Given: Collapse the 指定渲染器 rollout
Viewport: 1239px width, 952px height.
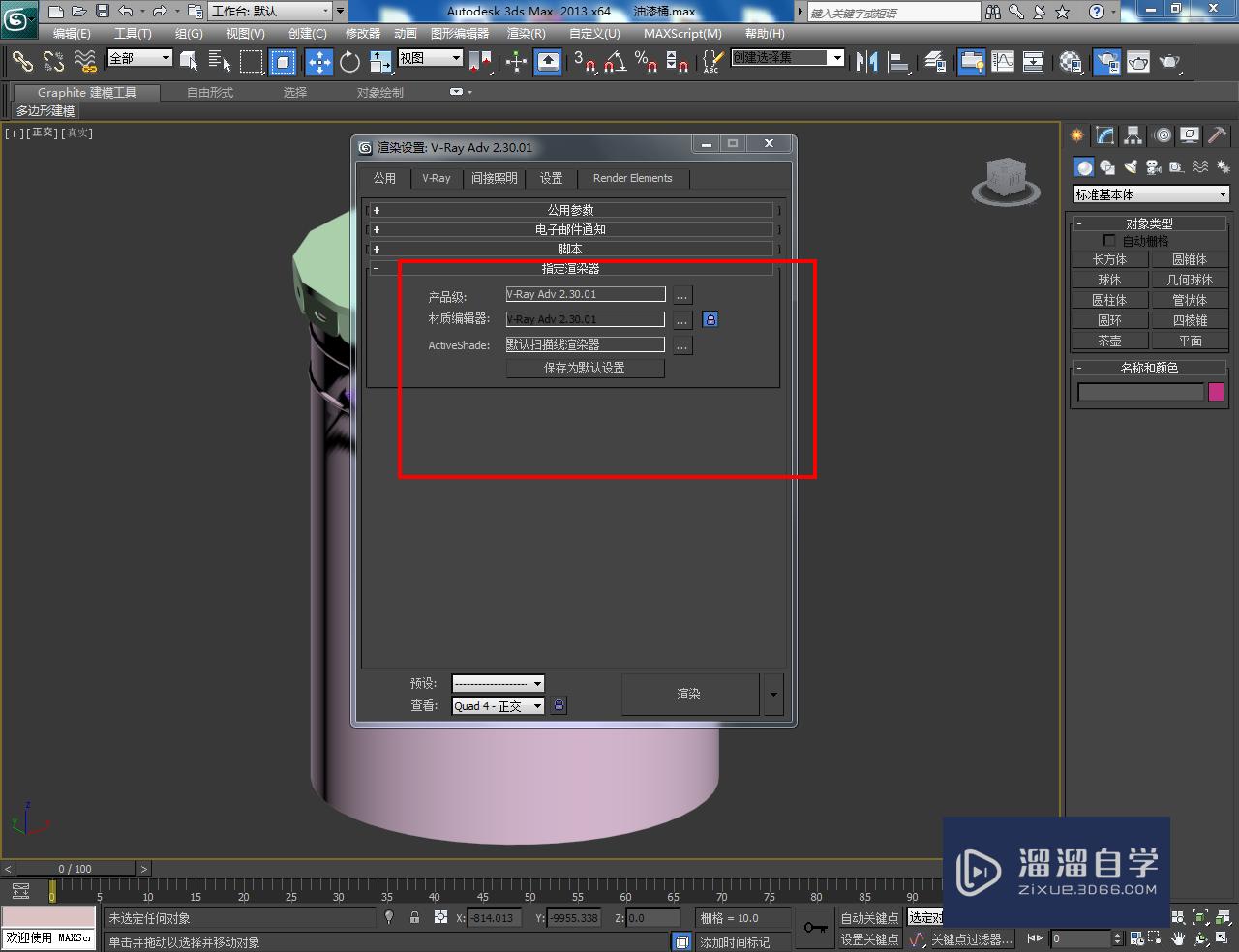Looking at the screenshot, I should pyautogui.click(x=571, y=268).
